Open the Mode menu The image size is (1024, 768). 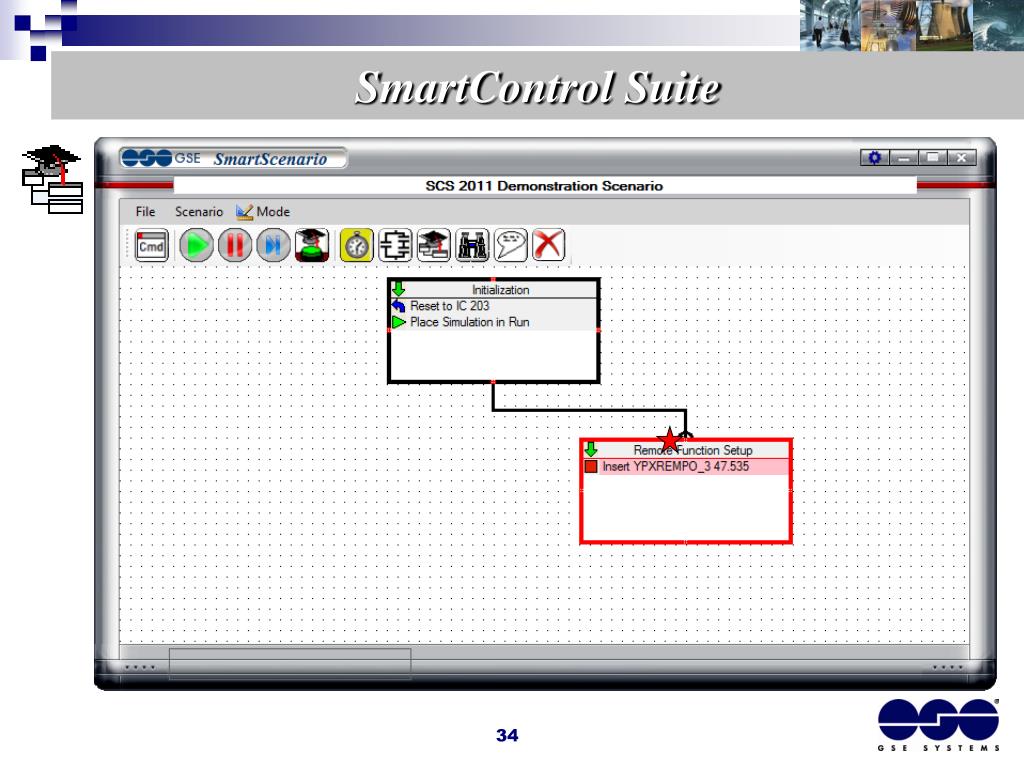[x=263, y=212]
